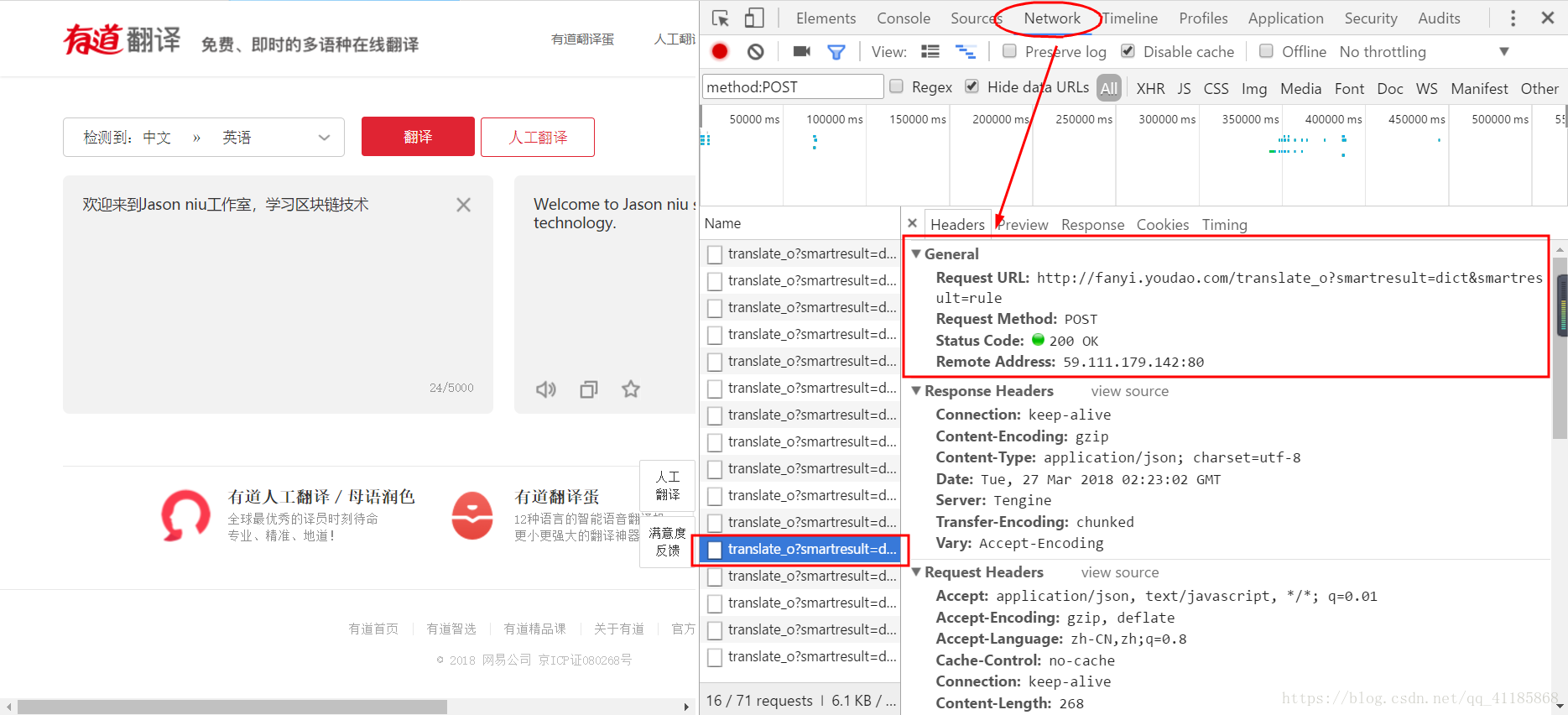Open the 有道智选 footer link
This screenshot has width=1568, height=715.
(451, 629)
